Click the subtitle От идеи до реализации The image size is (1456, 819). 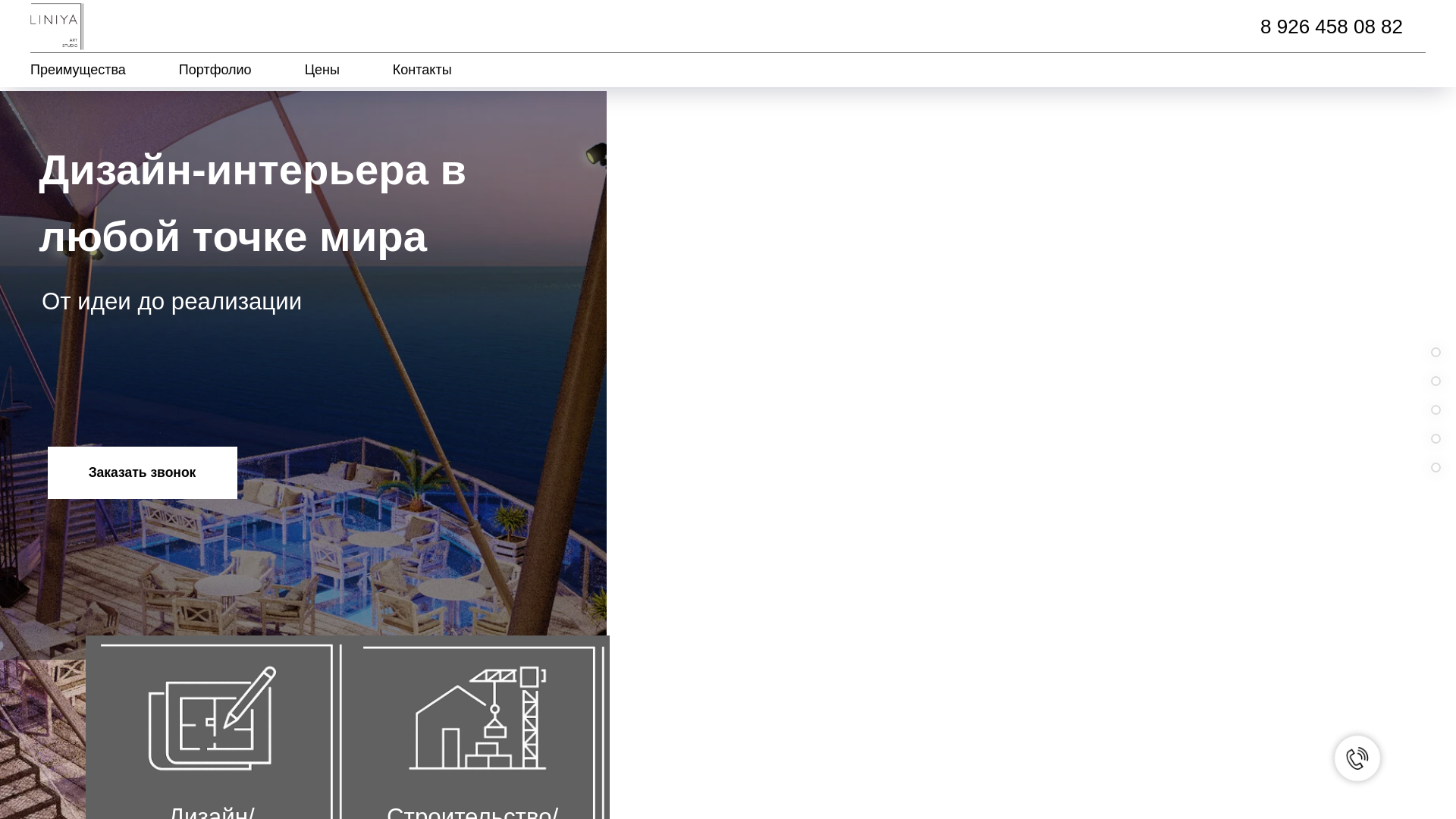[x=171, y=301]
